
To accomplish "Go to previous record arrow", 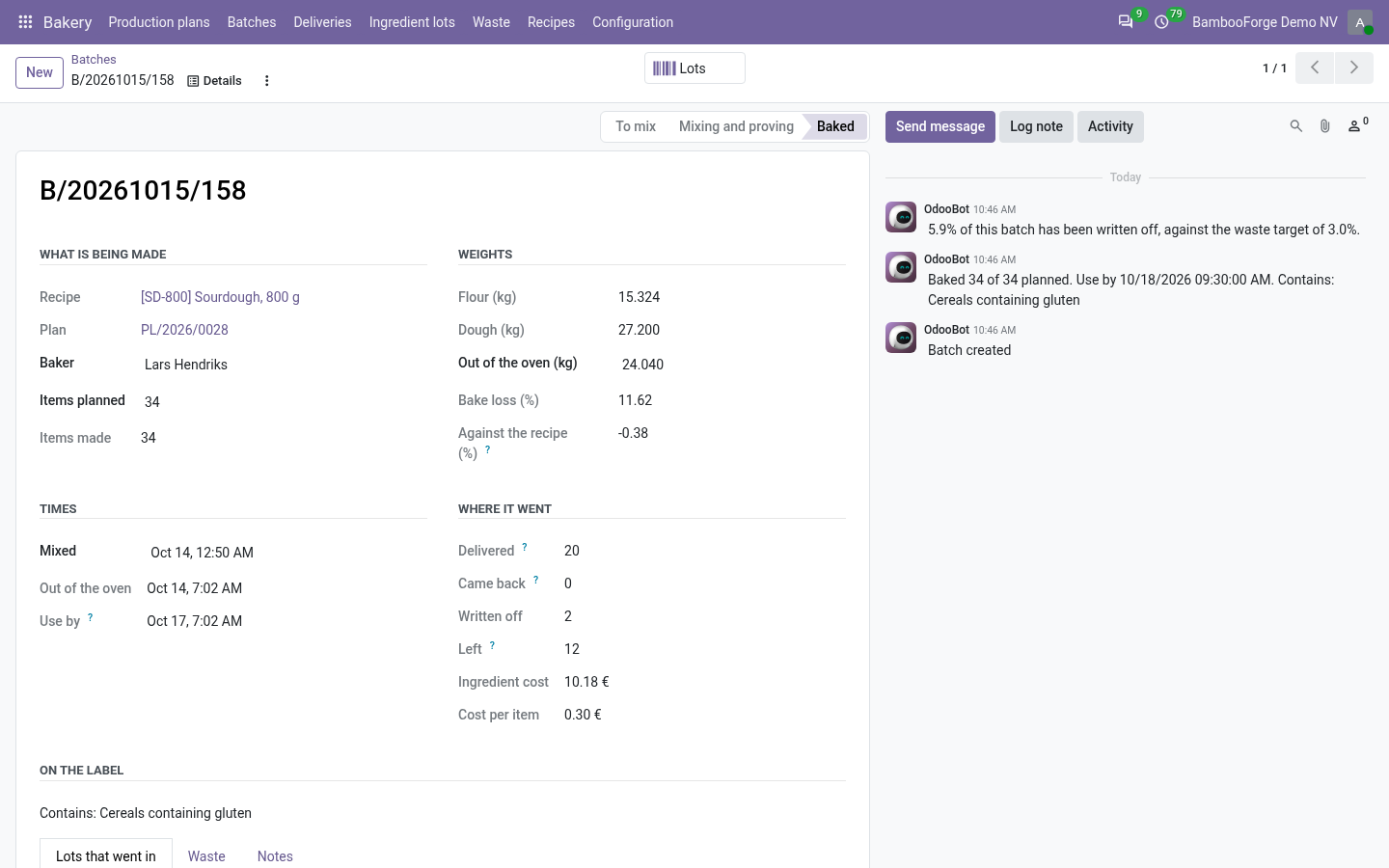I will (1315, 68).
